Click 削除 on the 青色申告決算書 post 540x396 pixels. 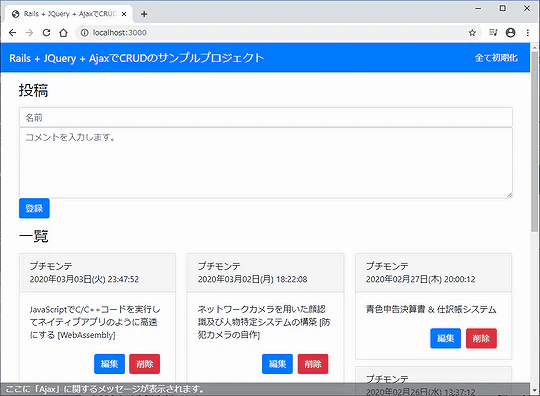(481, 338)
